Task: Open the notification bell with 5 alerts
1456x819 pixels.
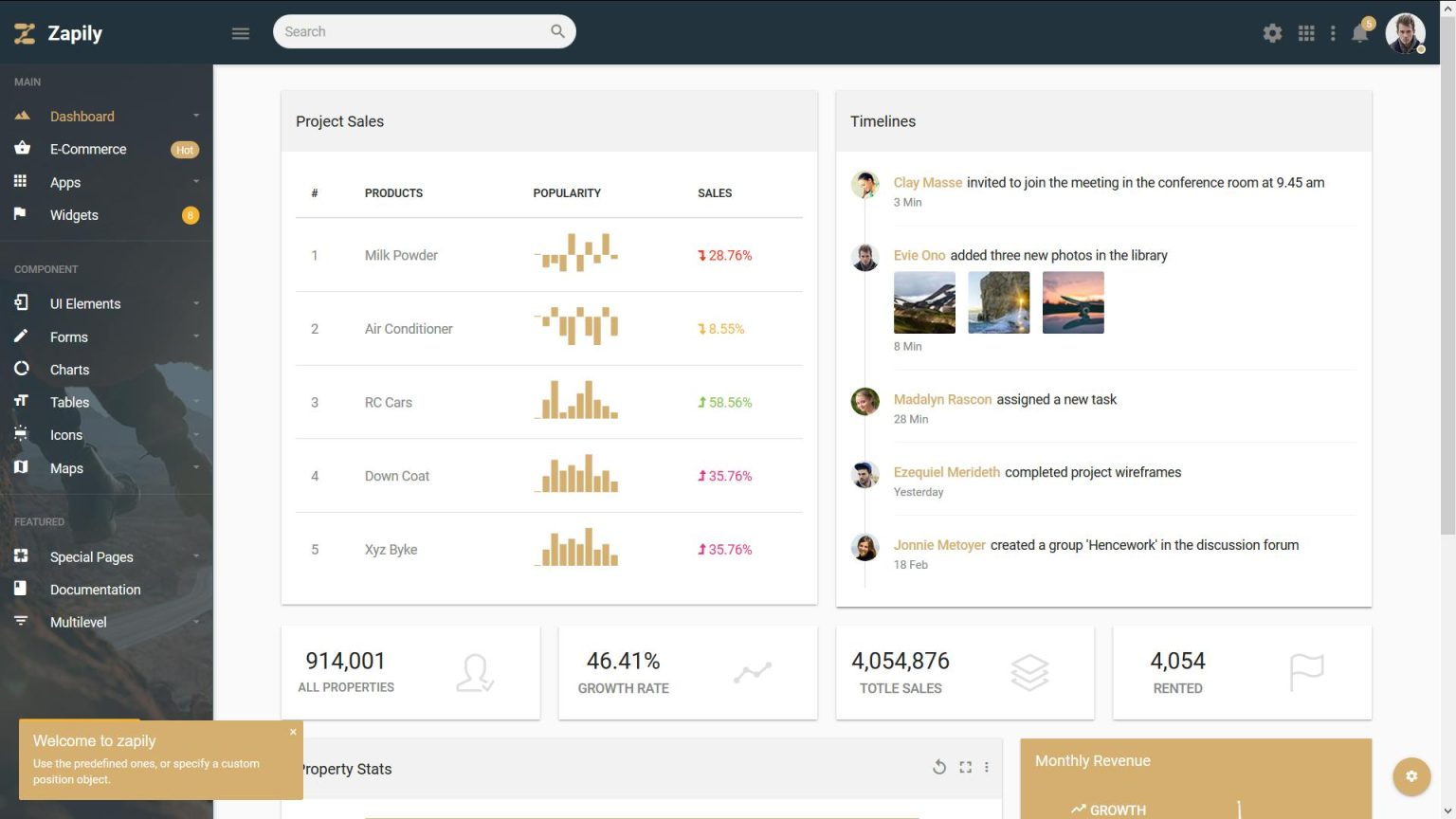Action: [1359, 31]
